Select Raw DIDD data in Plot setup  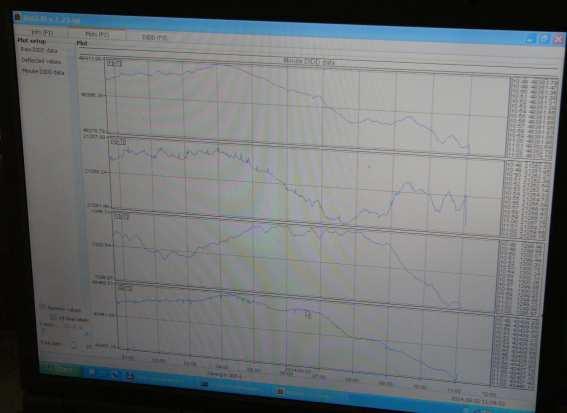(39, 50)
